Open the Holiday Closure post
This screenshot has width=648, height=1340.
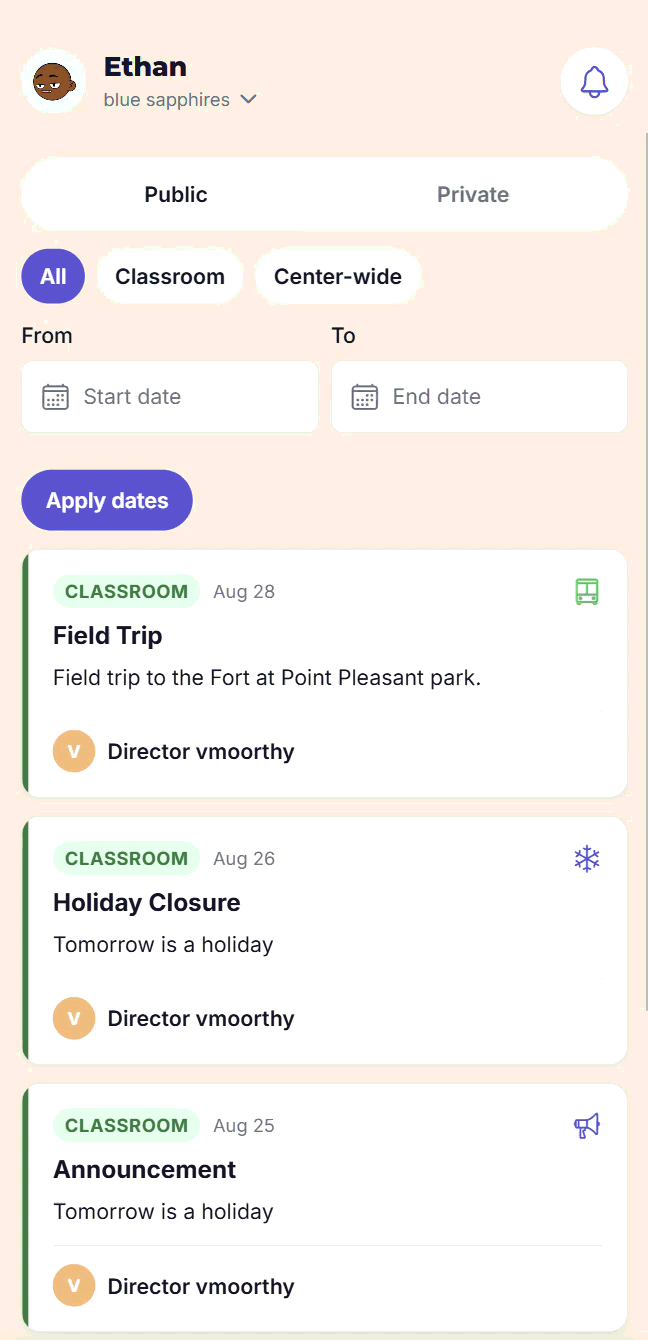point(325,940)
